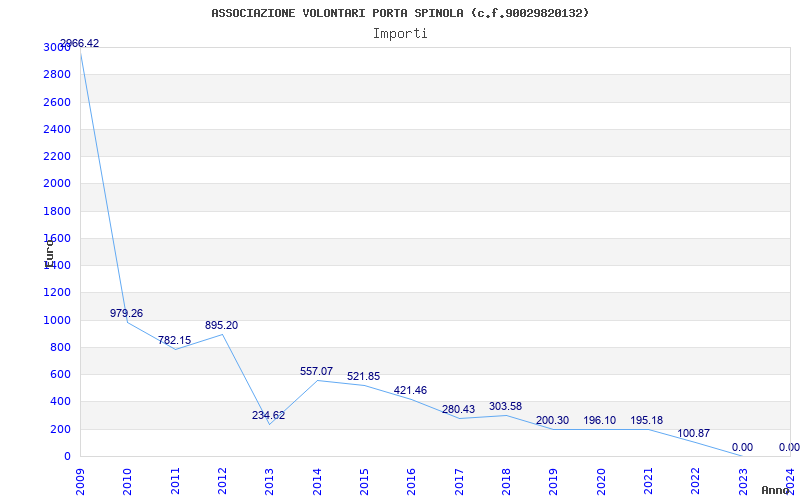Click y-axis tick 2800
Viewport: 800px width, 500px height.
click(57, 74)
